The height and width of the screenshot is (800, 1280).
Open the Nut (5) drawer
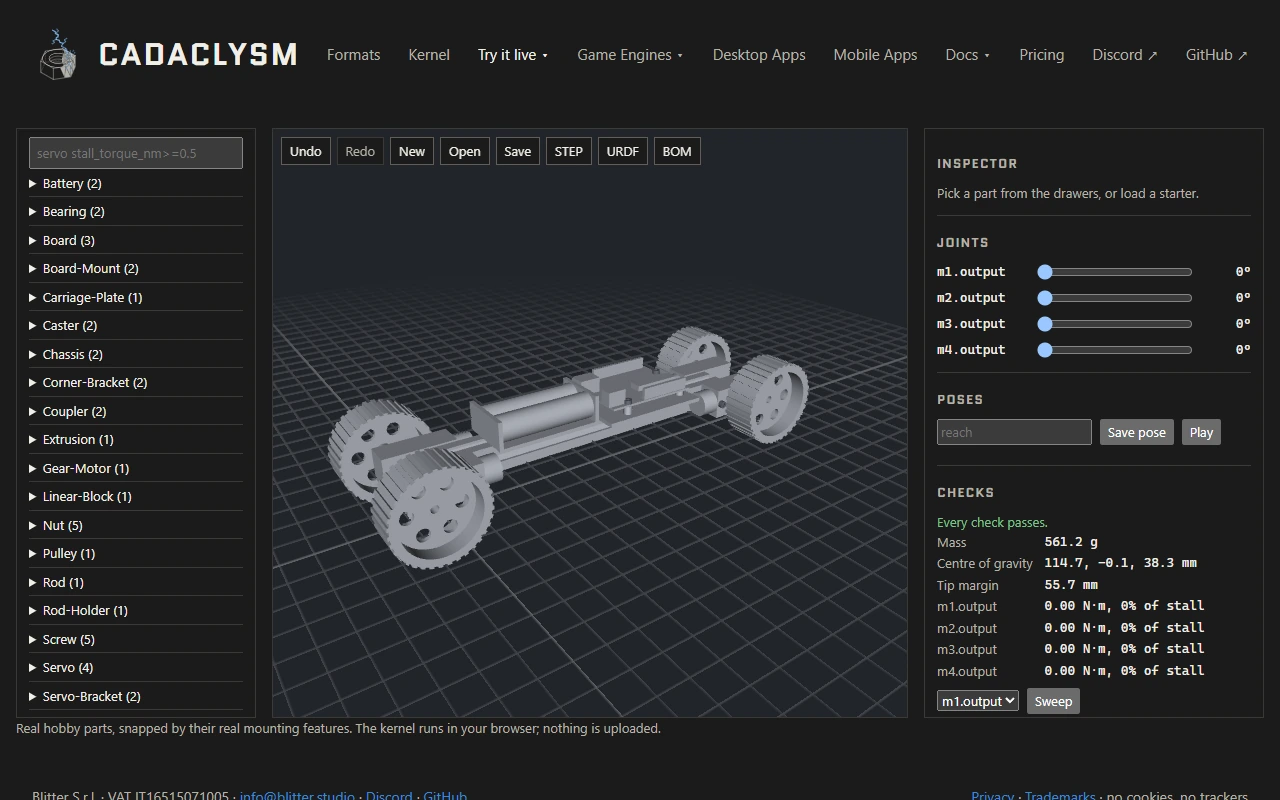click(x=136, y=526)
